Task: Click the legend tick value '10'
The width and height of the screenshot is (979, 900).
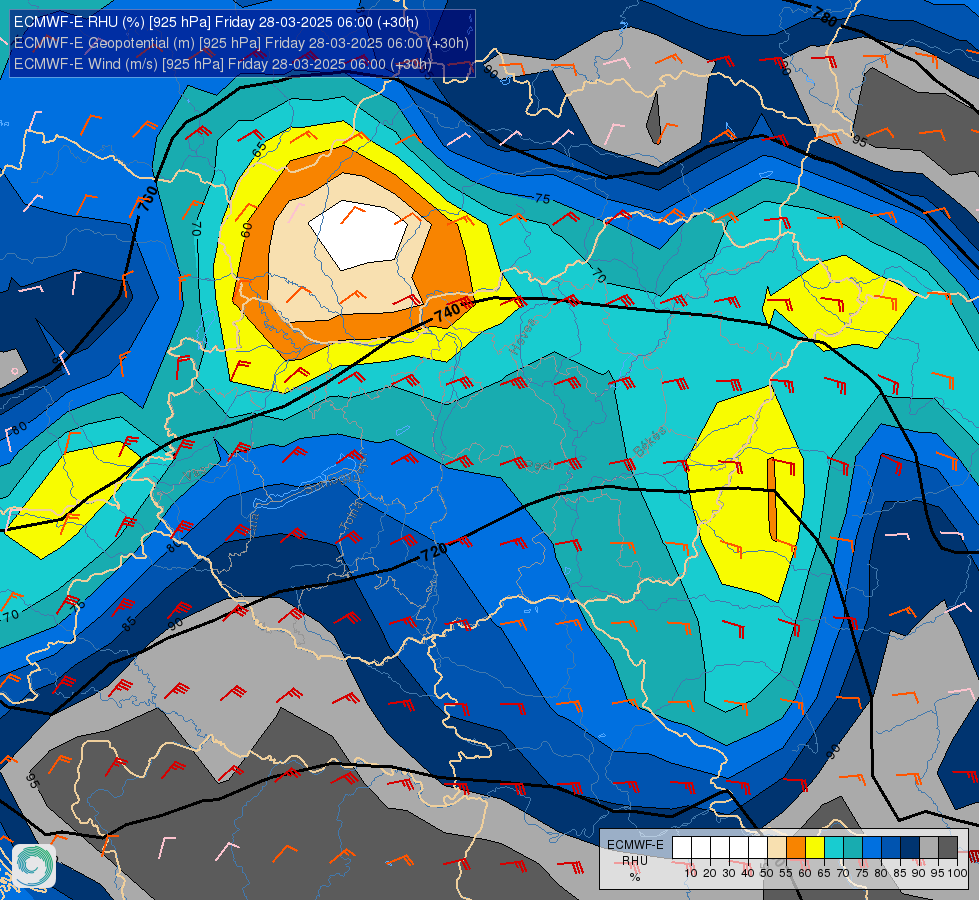Action: [691, 873]
